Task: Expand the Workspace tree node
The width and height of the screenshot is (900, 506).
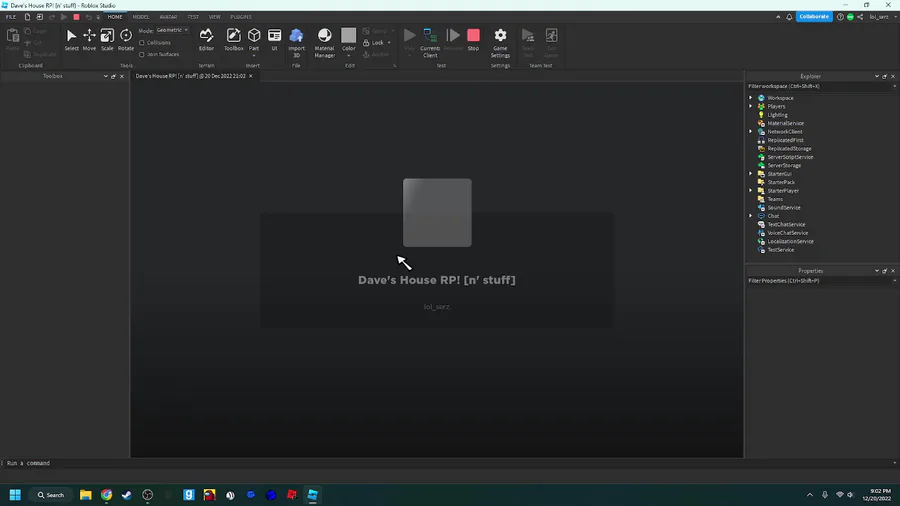Action: click(x=751, y=98)
